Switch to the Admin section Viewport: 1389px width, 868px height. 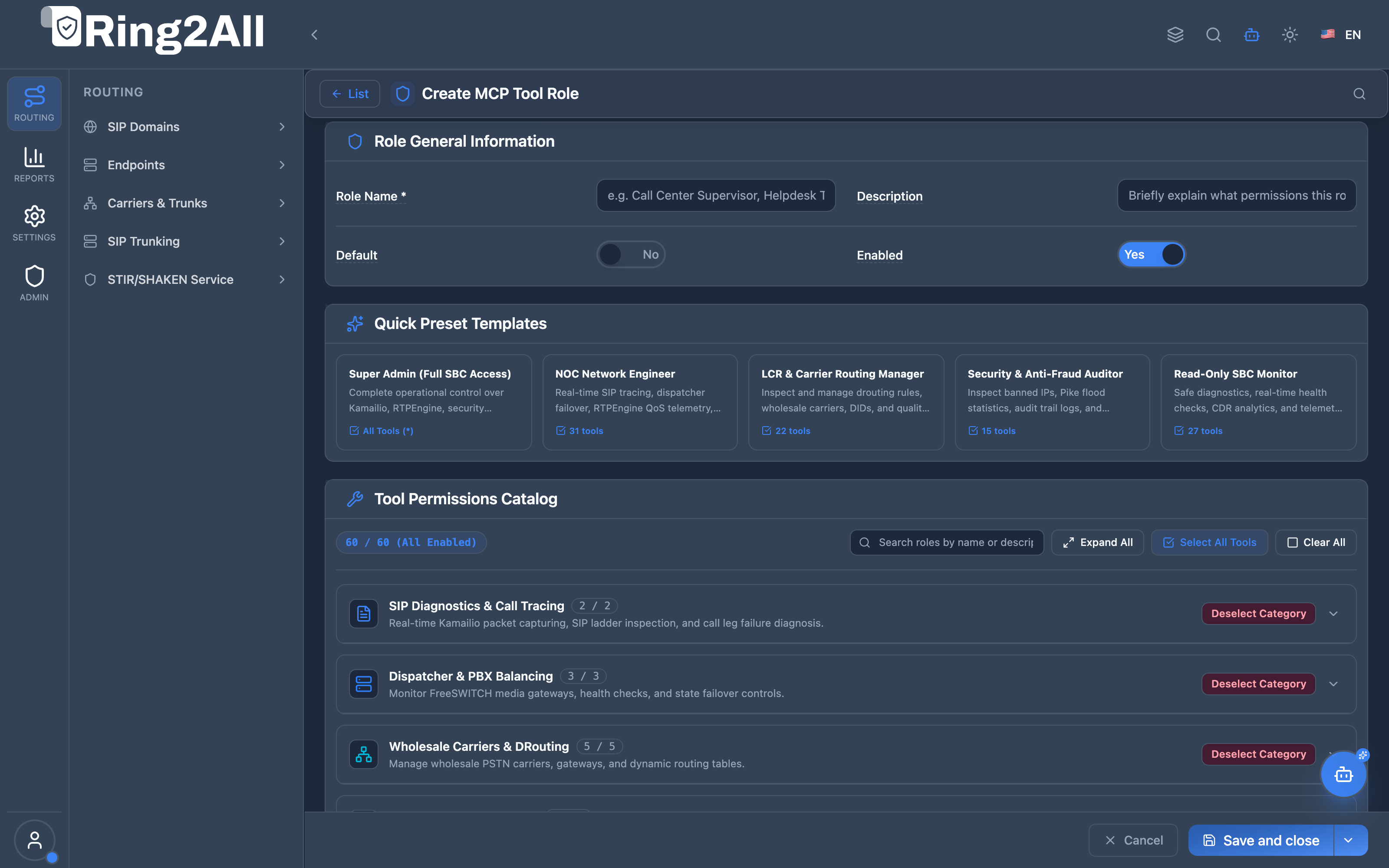click(x=34, y=283)
